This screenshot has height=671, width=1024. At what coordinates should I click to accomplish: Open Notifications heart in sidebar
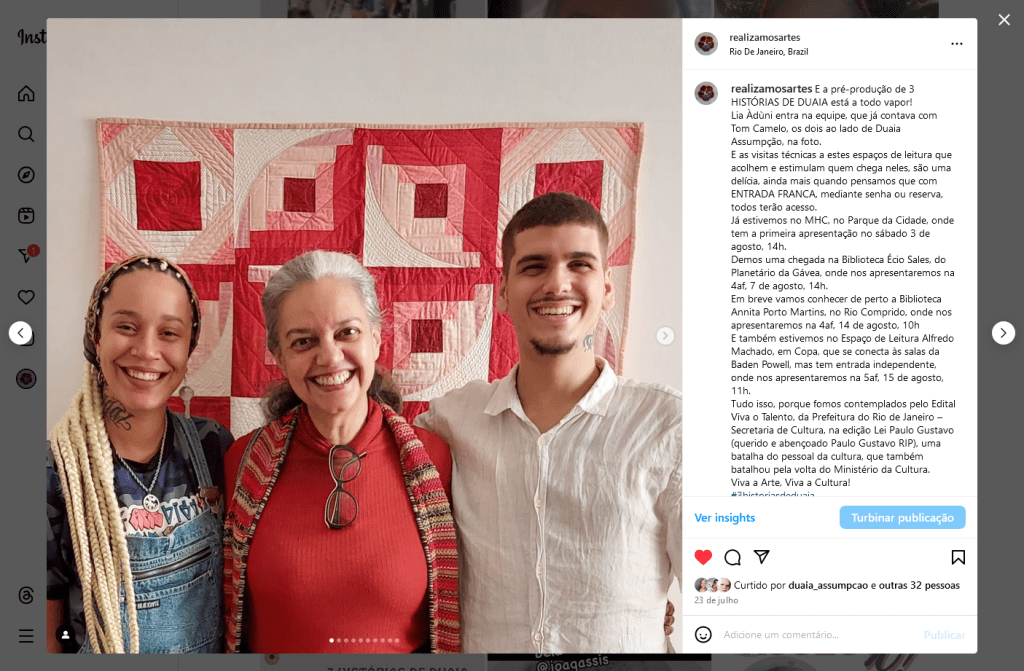click(x=26, y=297)
